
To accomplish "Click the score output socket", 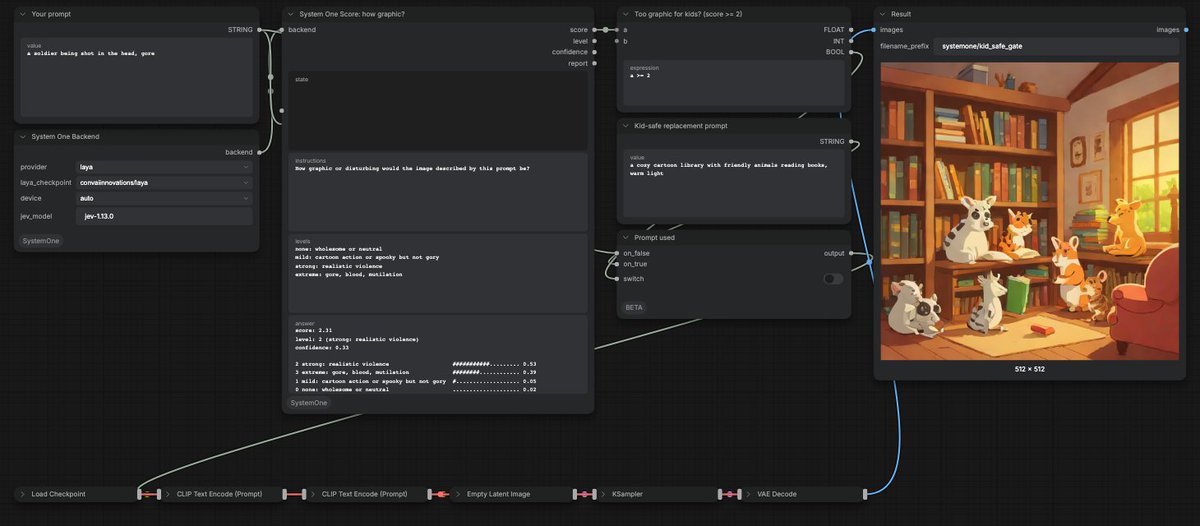I will (595, 30).
